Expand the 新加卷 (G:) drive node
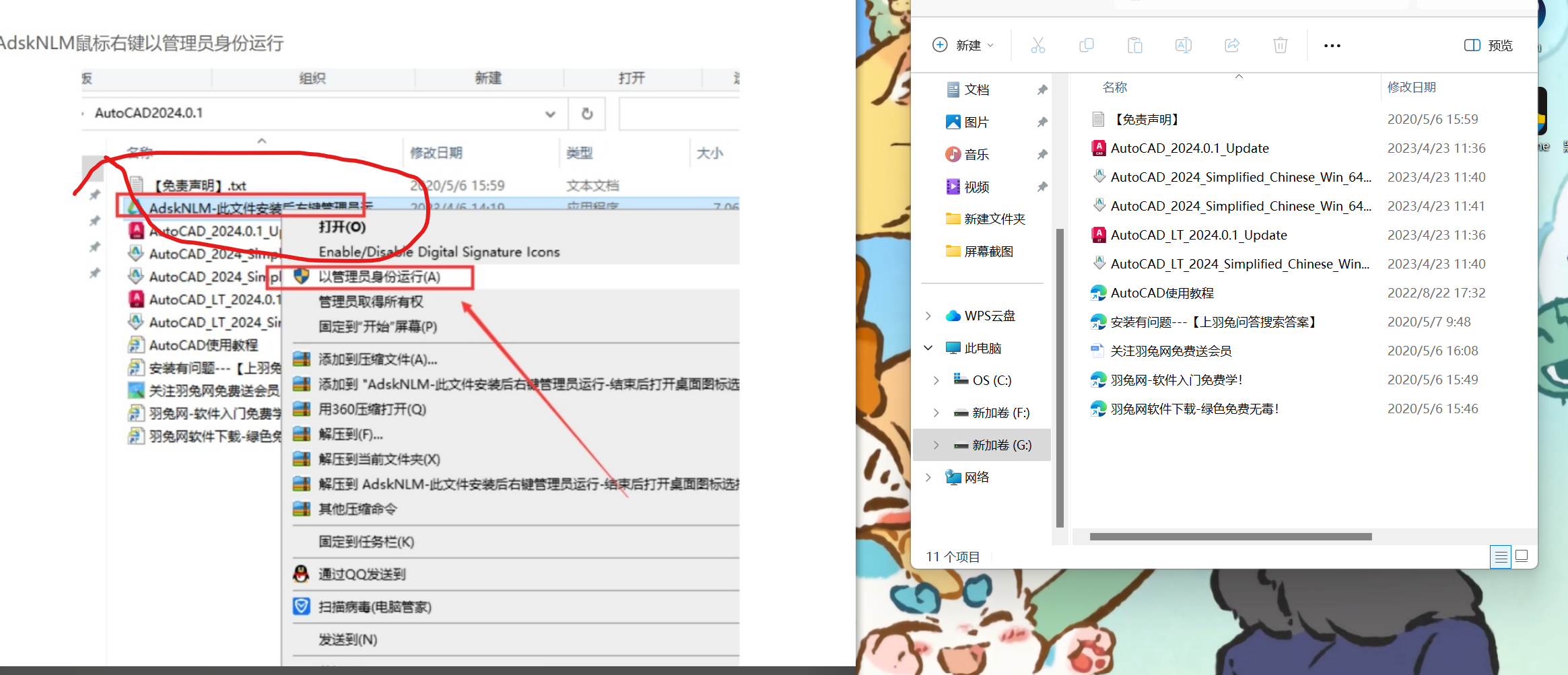Image resolution: width=1568 pixels, height=675 pixels. [x=936, y=445]
